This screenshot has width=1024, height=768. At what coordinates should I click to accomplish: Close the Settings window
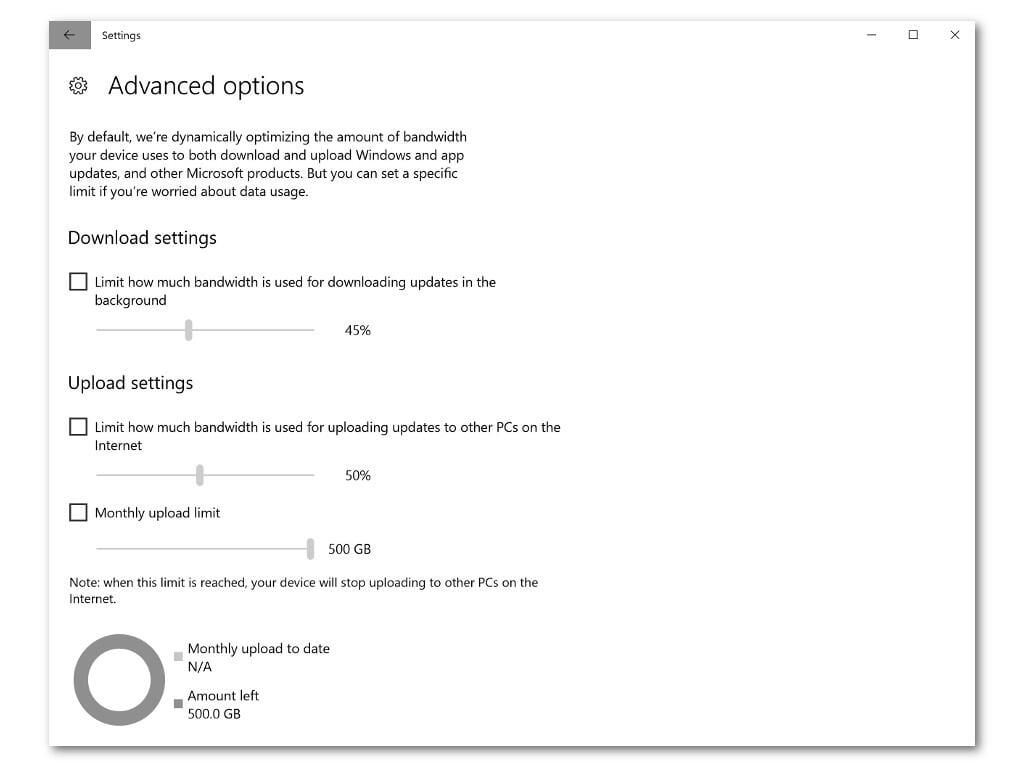tap(955, 35)
